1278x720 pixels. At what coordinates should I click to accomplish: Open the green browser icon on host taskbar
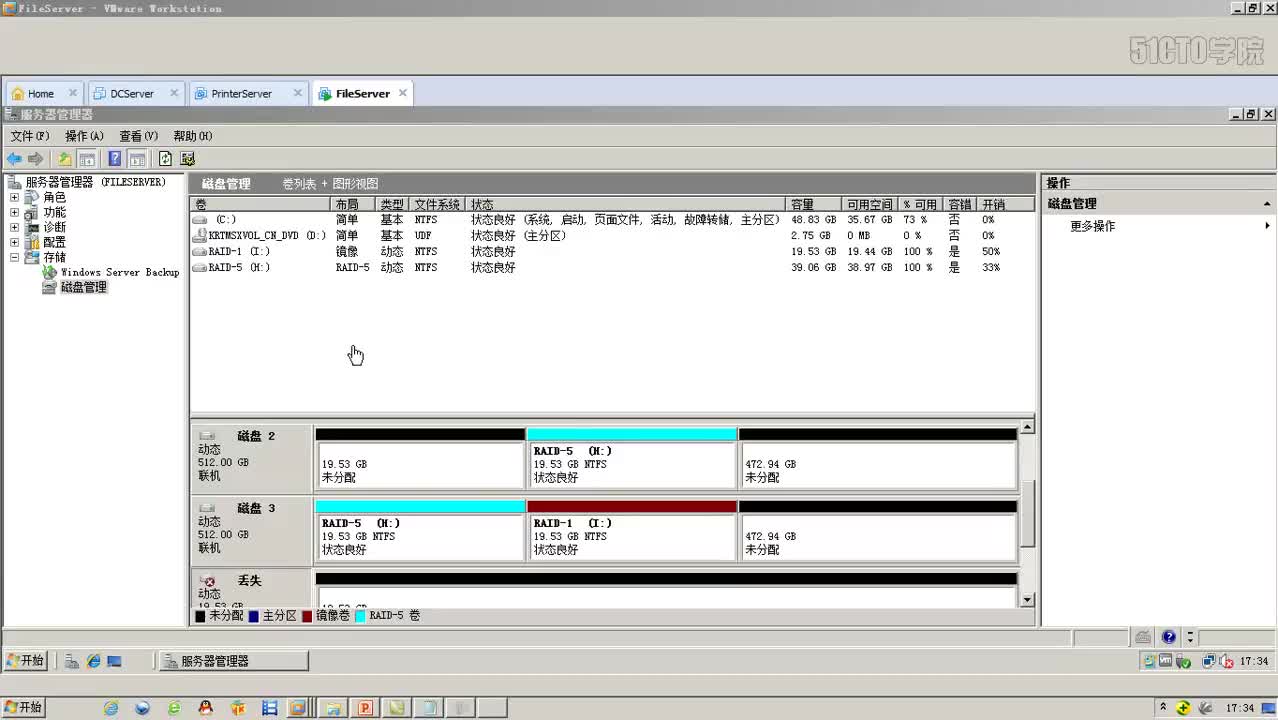click(x=174, y=708)
